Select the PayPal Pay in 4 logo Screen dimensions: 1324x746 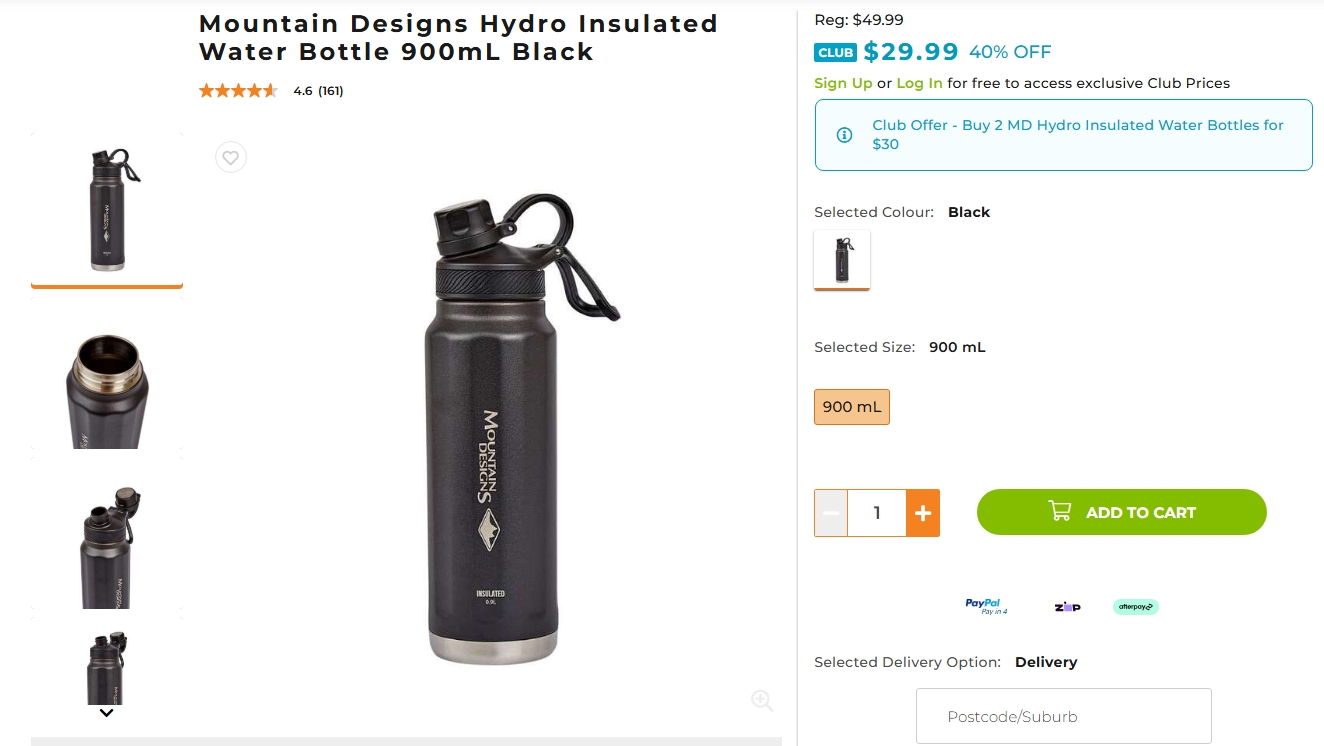(986, 606)
